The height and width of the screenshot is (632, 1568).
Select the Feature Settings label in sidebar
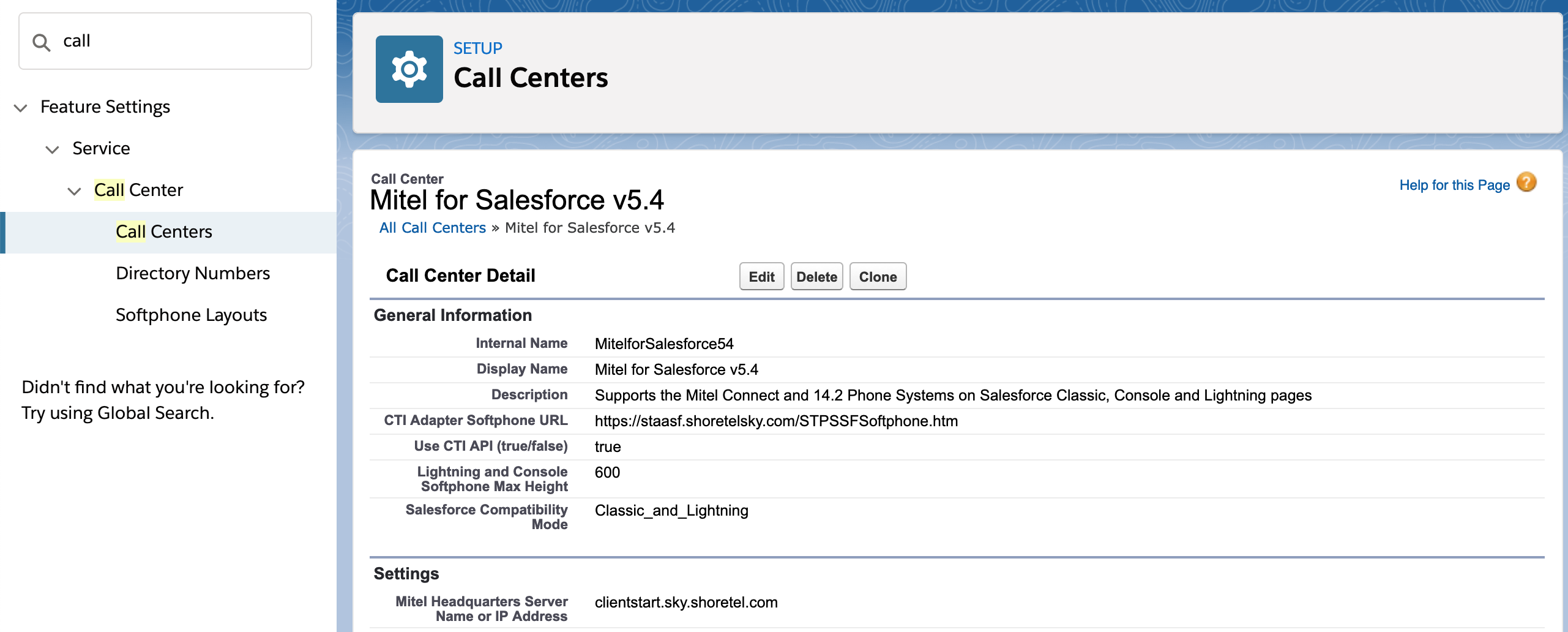[x=105, y=107]
